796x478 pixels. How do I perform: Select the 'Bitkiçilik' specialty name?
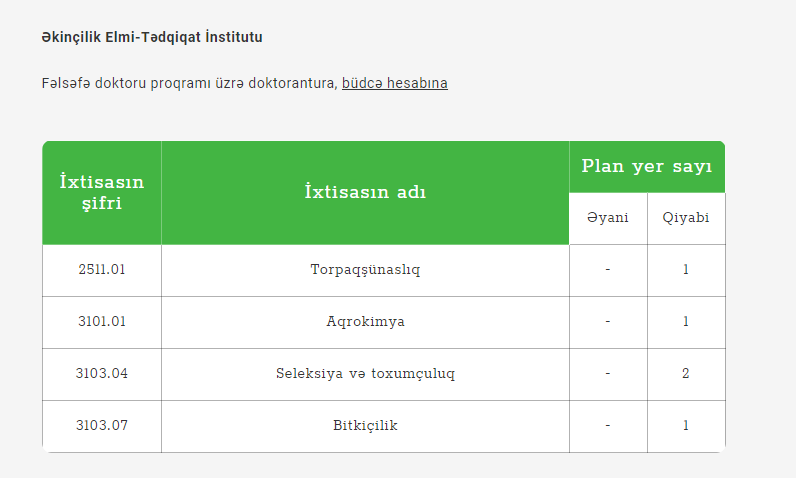365,425
